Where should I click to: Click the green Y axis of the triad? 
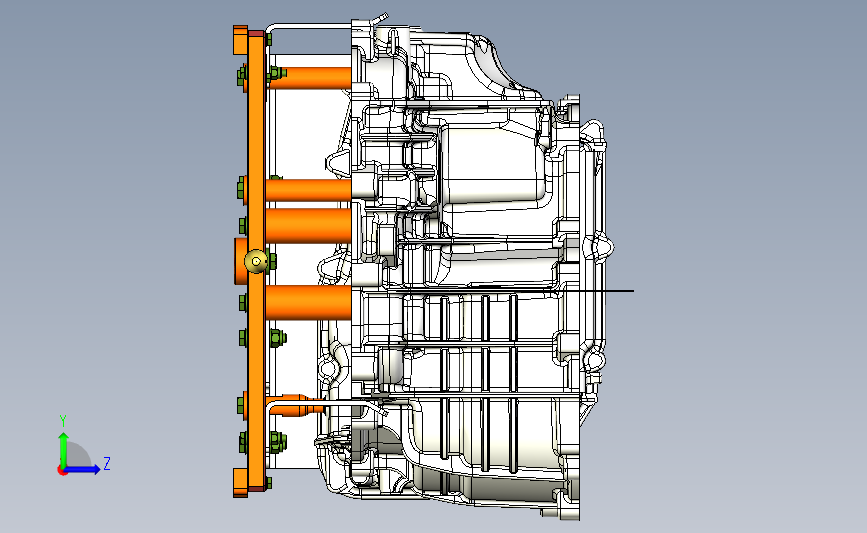[64, 449]
